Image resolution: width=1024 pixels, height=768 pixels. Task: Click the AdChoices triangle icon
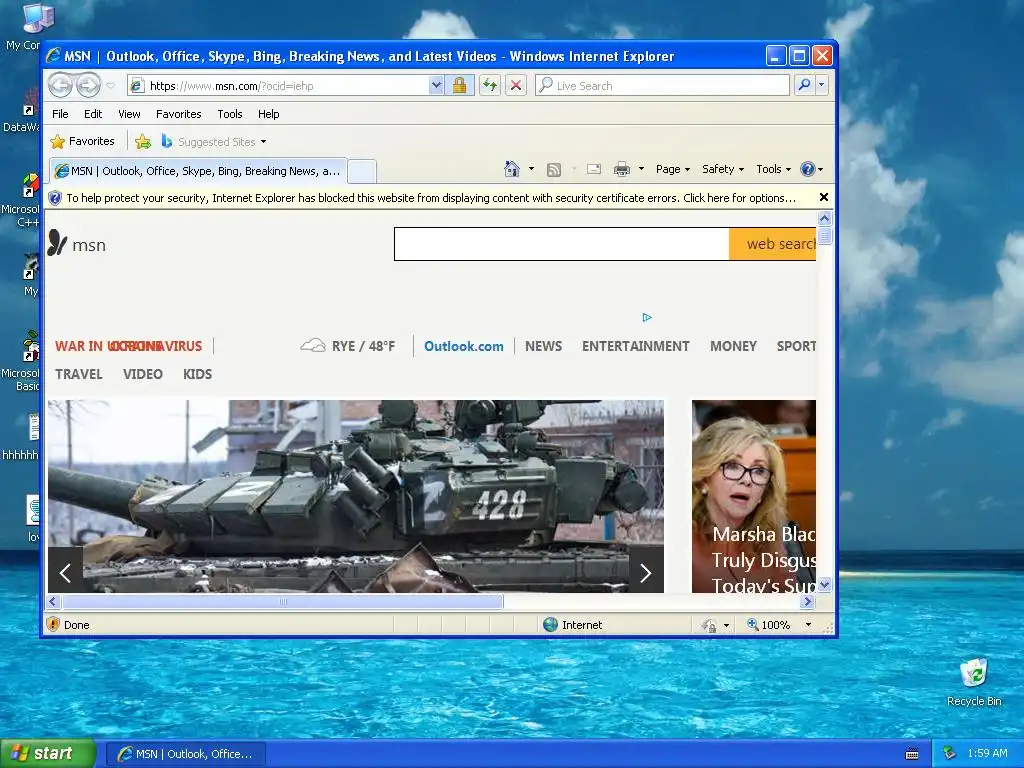(647, 317)
